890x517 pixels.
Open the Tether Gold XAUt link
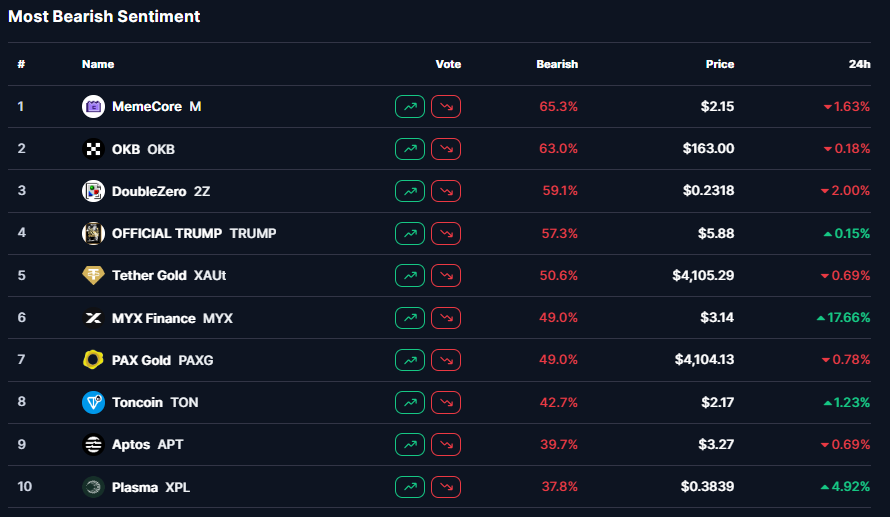pyautogui.click(x=176, y=275)
